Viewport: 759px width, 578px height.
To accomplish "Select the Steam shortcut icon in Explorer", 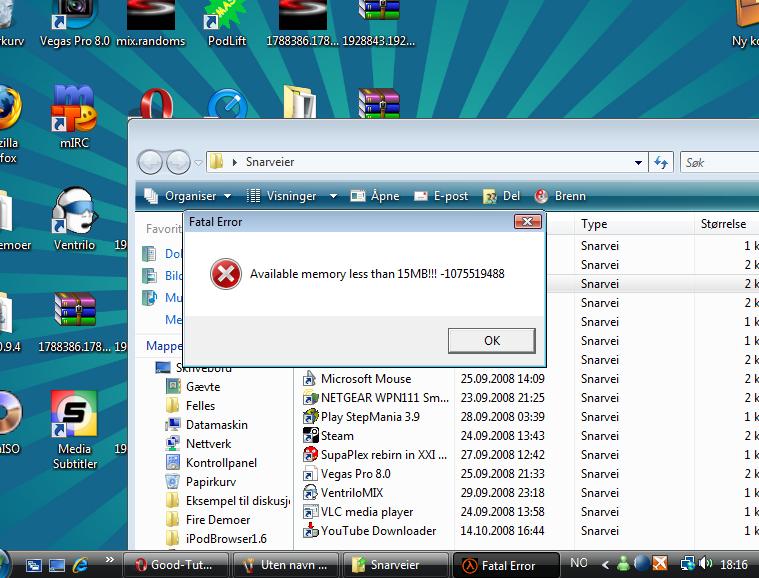I will click(x=310, y=436).
